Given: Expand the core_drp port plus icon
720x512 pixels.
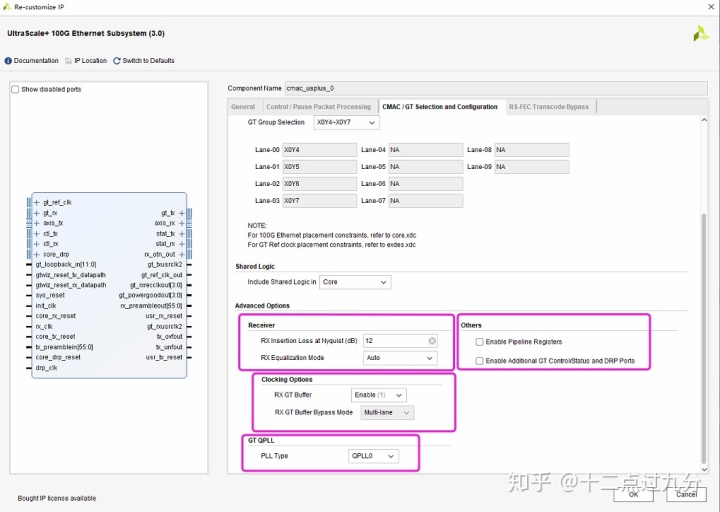Looking at the screenshot, I should pyautogui.click(x=37, y=254).
